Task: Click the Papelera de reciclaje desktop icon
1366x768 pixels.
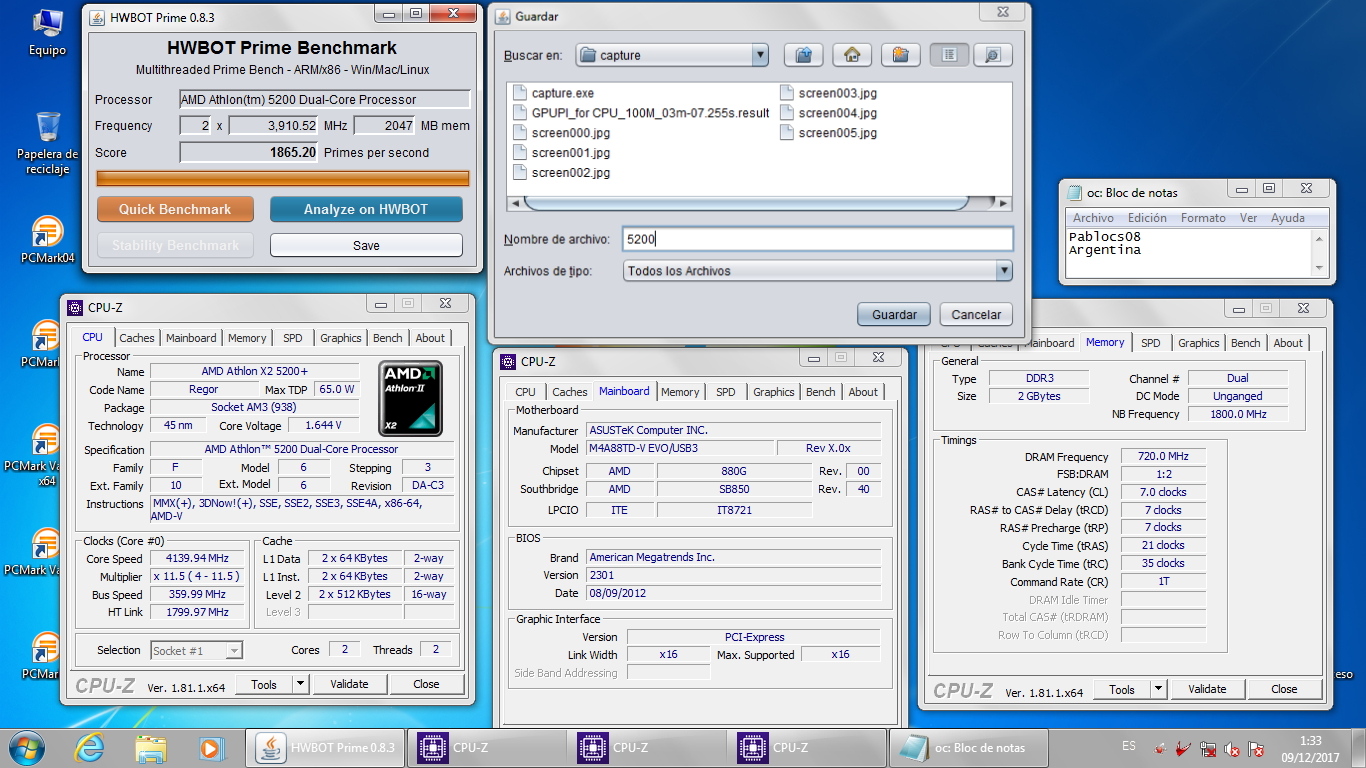Action: [x=47, y=143]
